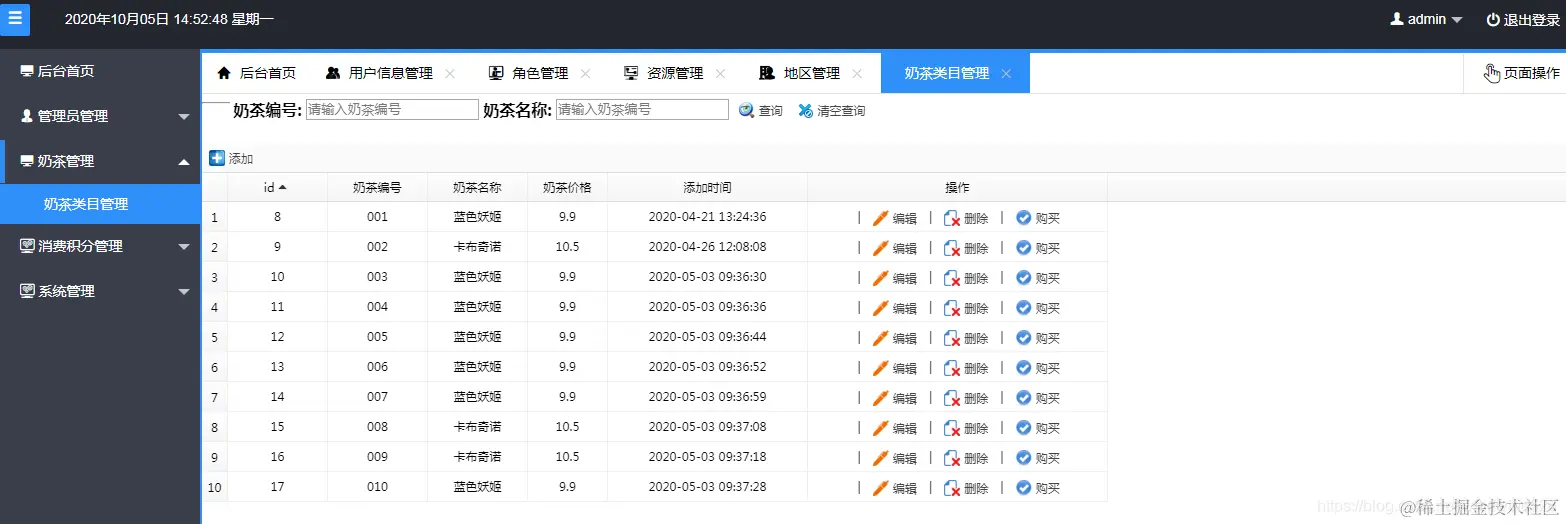Select 奶茶类目管理 in the sidebar
This screenshot has height=524, width=1566.
(x=100, y=204)
